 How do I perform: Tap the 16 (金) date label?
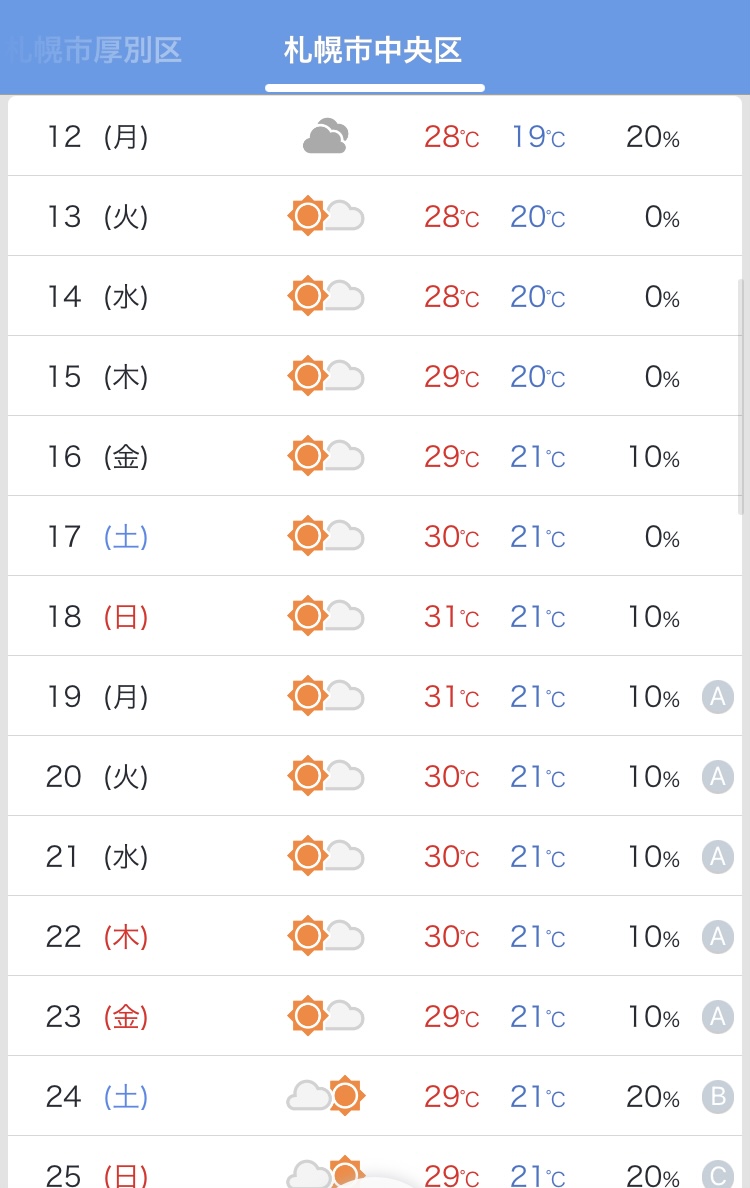(97, 457)
